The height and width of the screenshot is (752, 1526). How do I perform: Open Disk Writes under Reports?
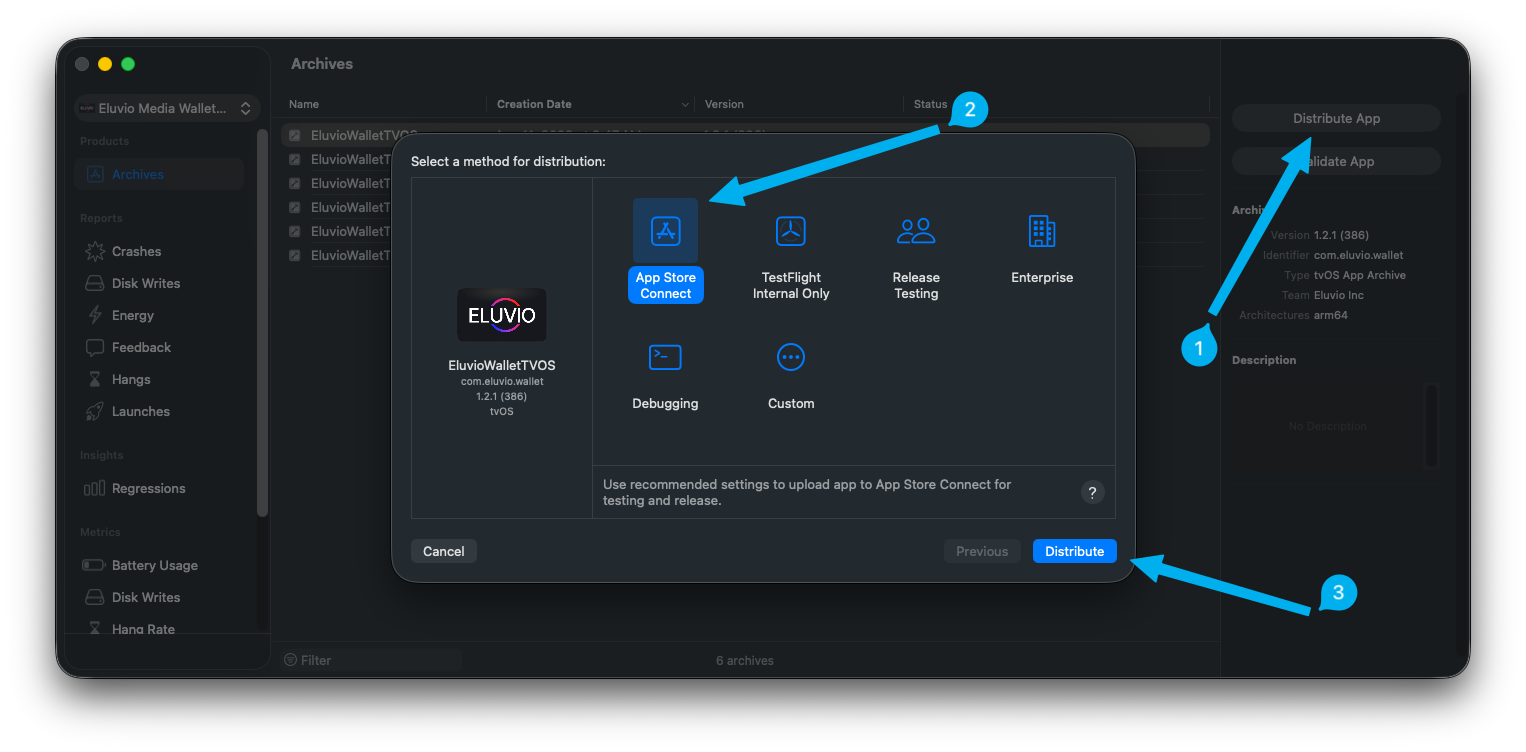159,283
